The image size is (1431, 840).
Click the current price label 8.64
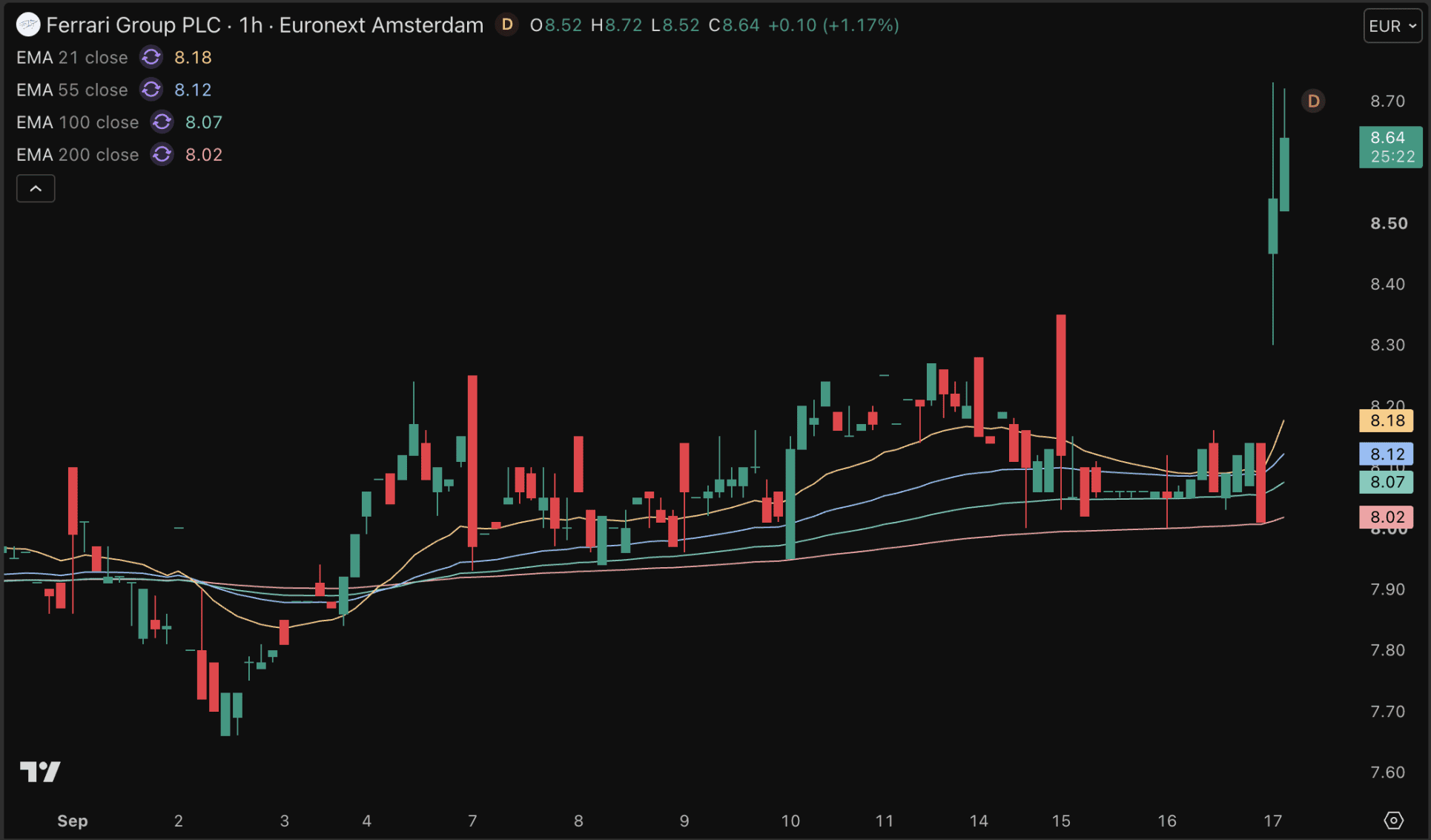tap(1391, 147)
